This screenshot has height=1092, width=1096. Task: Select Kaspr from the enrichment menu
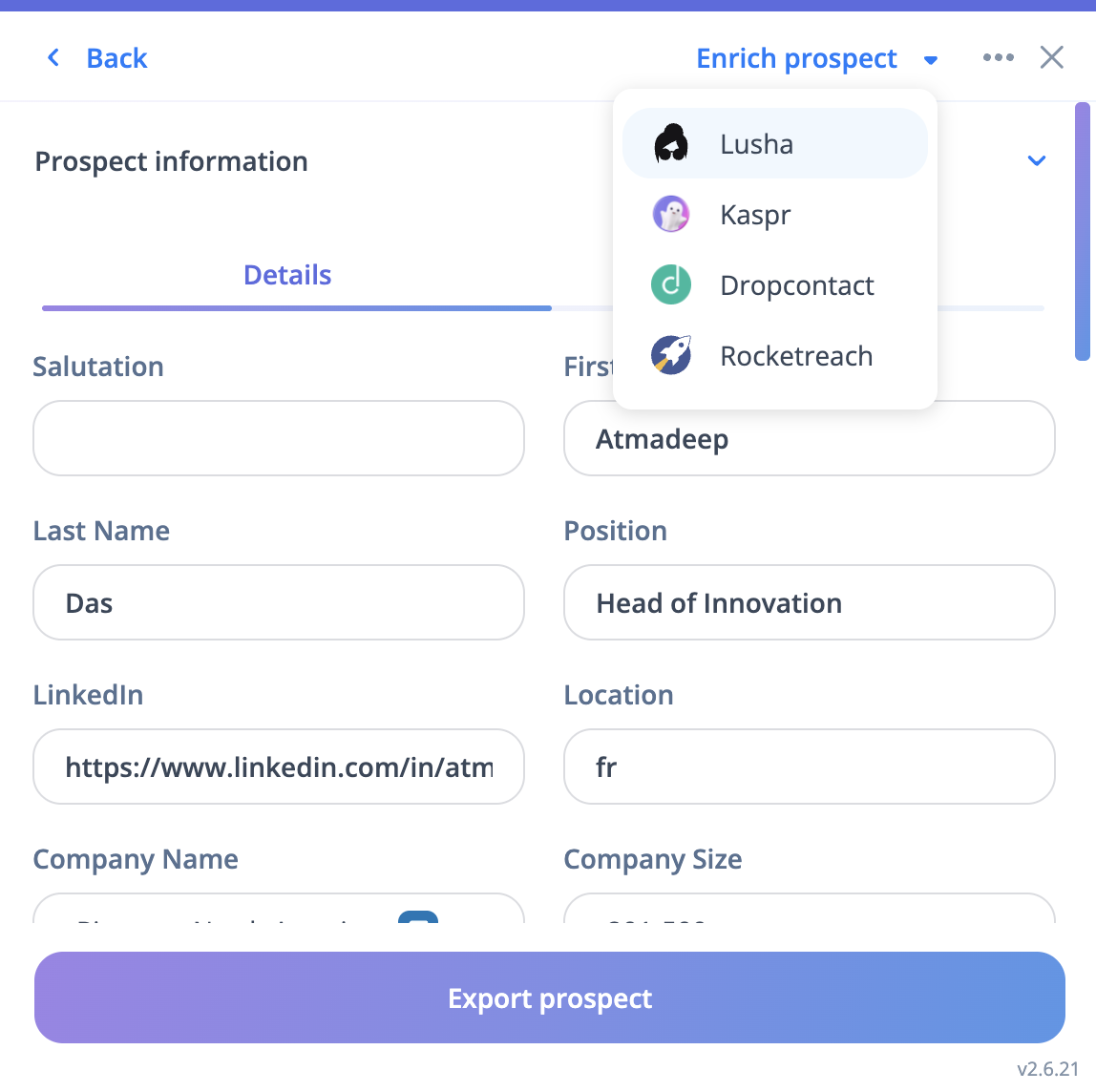pyautogui.click(x=755, y=215)
